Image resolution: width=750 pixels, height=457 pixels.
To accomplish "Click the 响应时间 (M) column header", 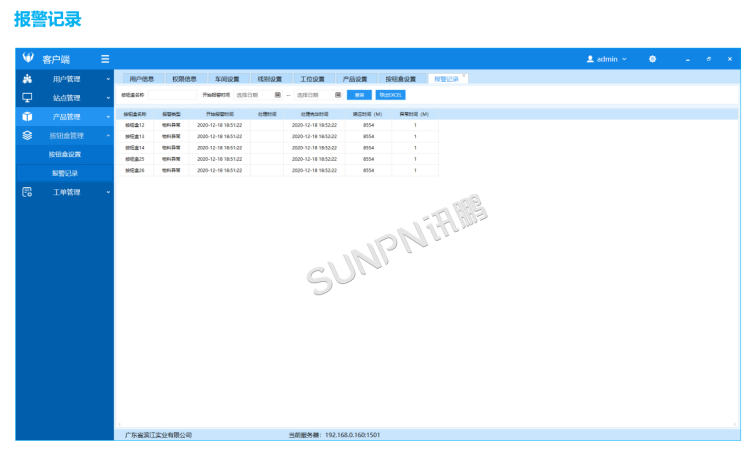I will (x=368, y=114).
